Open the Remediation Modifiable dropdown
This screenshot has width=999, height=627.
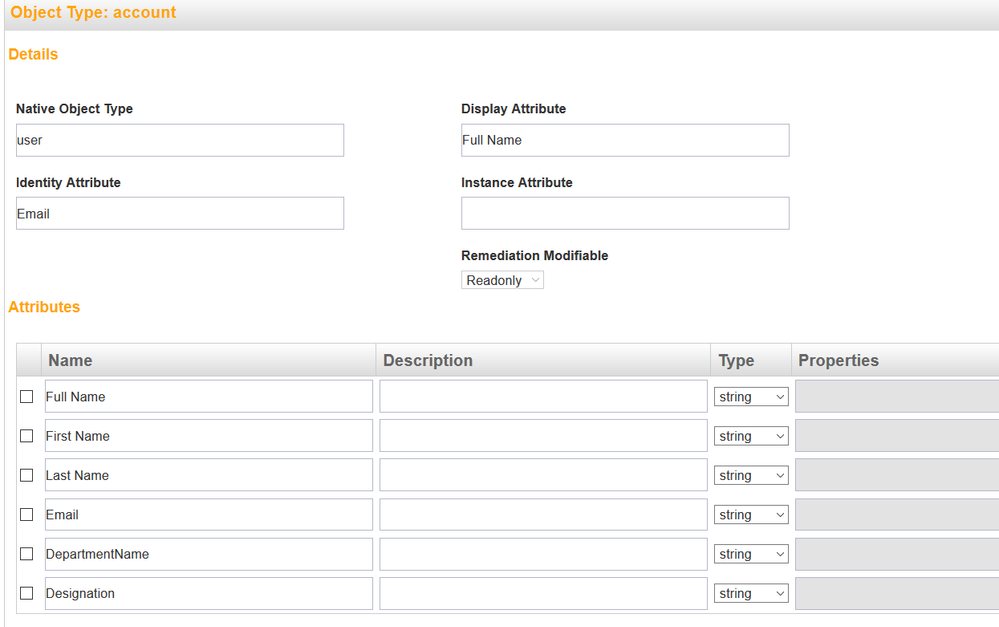(x=502, y=281)
